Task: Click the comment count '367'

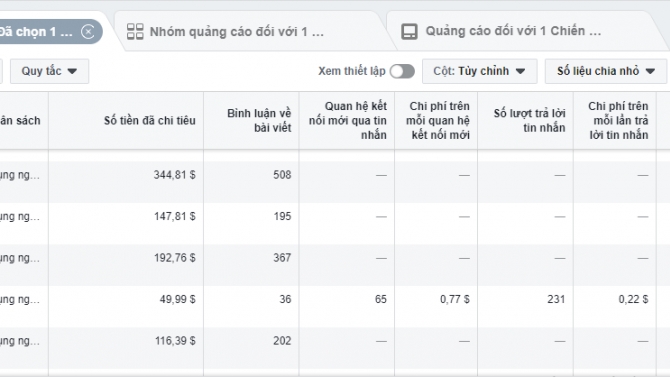Action: [x=282, y=258]
